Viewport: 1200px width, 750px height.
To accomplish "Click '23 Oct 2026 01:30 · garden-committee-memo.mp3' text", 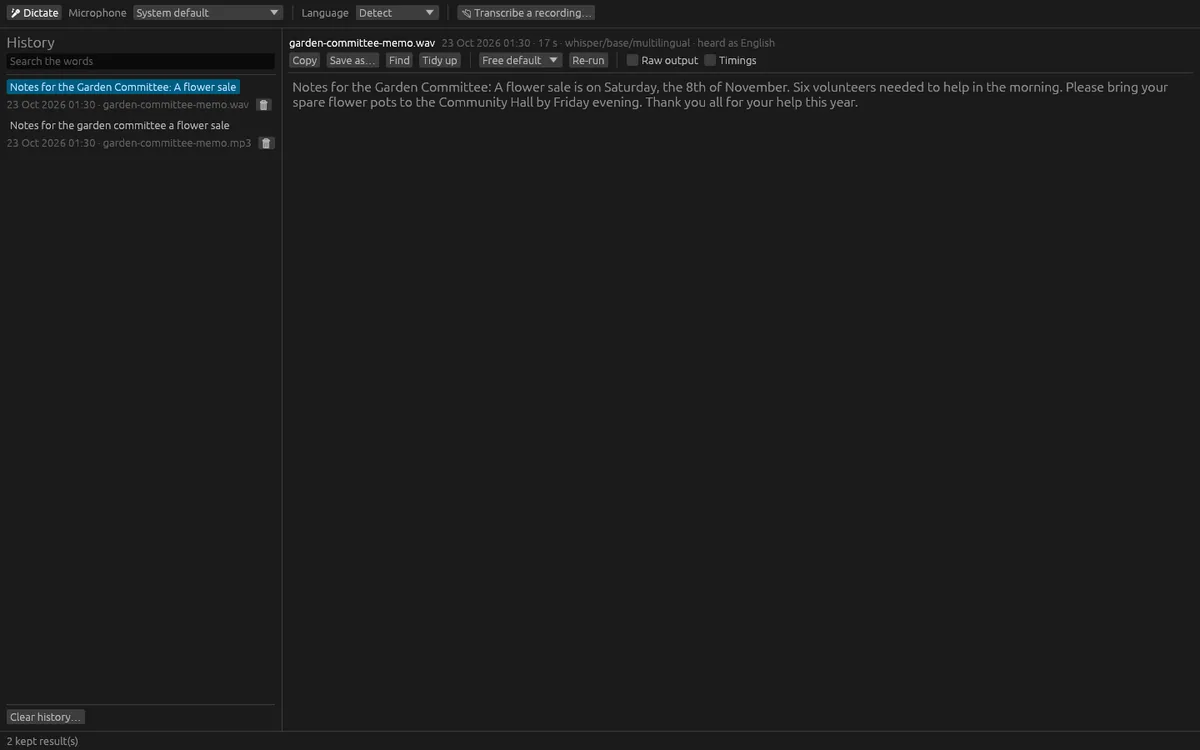I will tap(129, 143).
